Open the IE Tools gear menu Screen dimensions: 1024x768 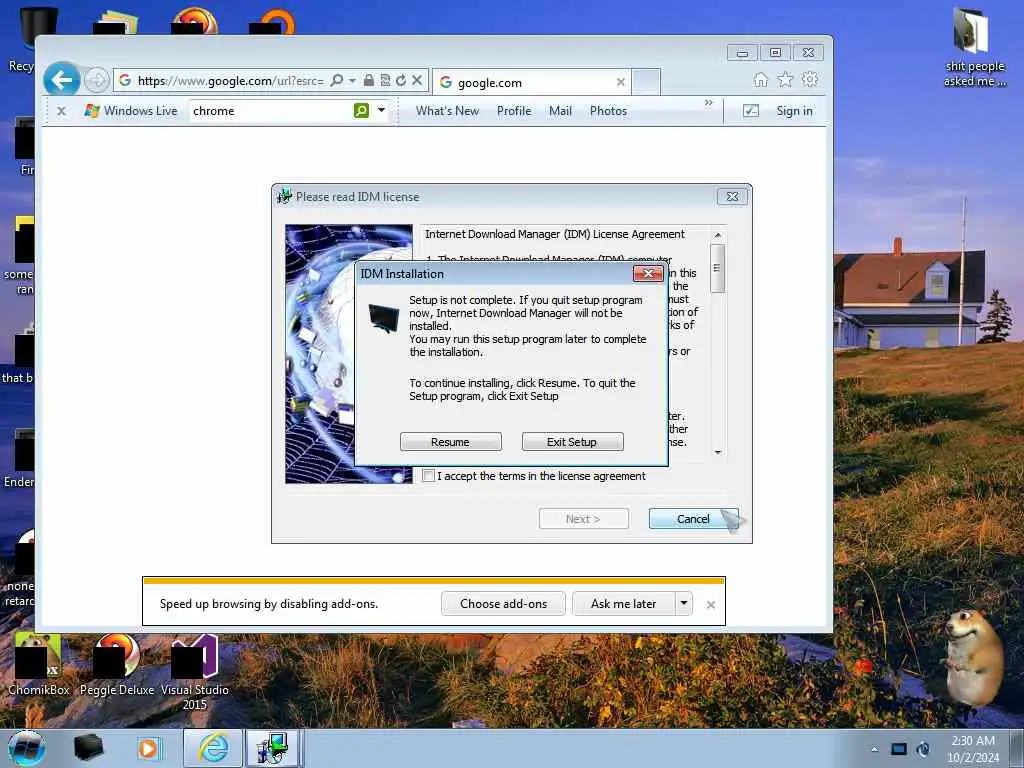click(810, 80)
